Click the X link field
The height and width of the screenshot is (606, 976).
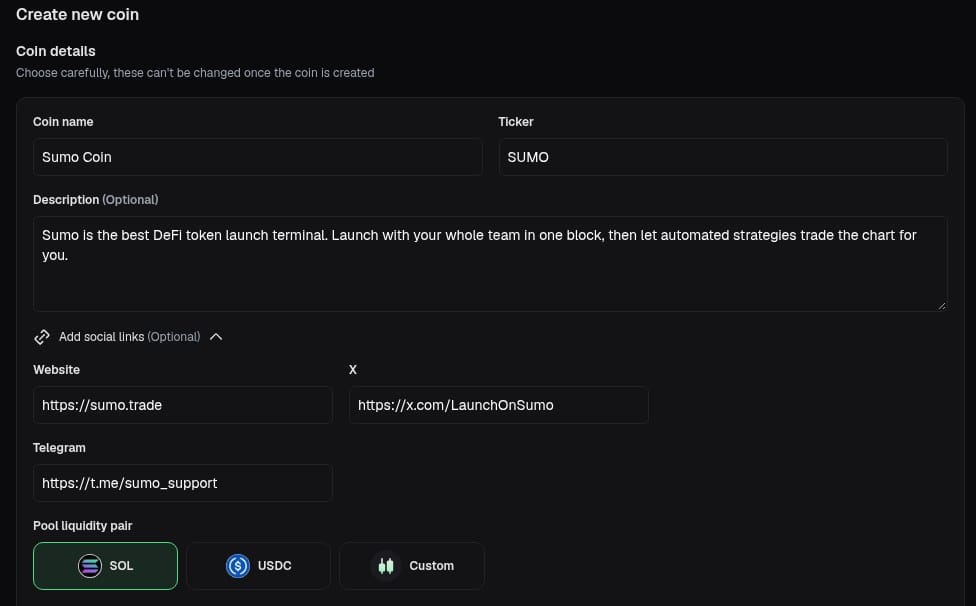coord(499,405)
